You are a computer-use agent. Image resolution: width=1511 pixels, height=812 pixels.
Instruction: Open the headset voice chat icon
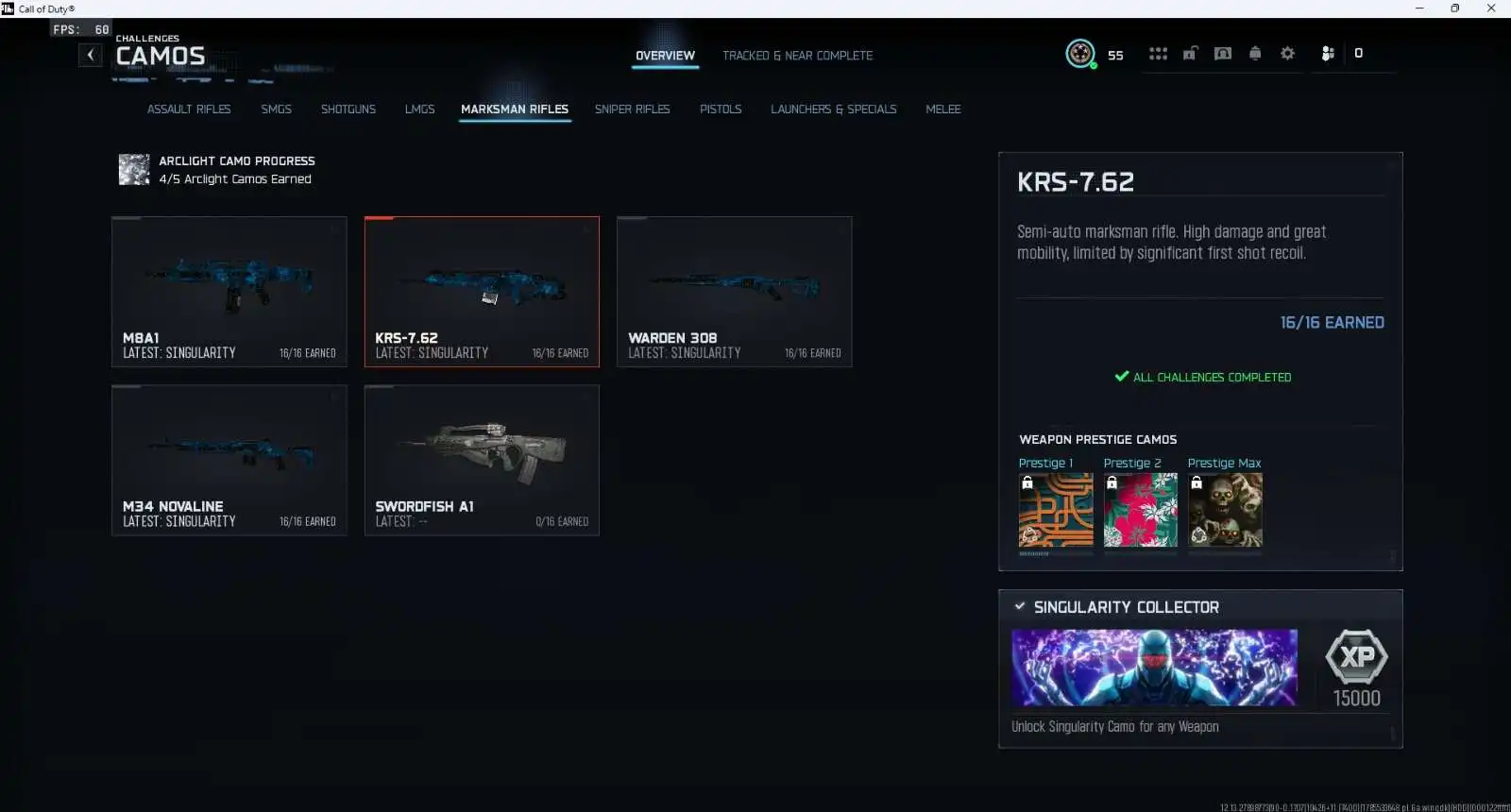click(x=1222, y=54)
